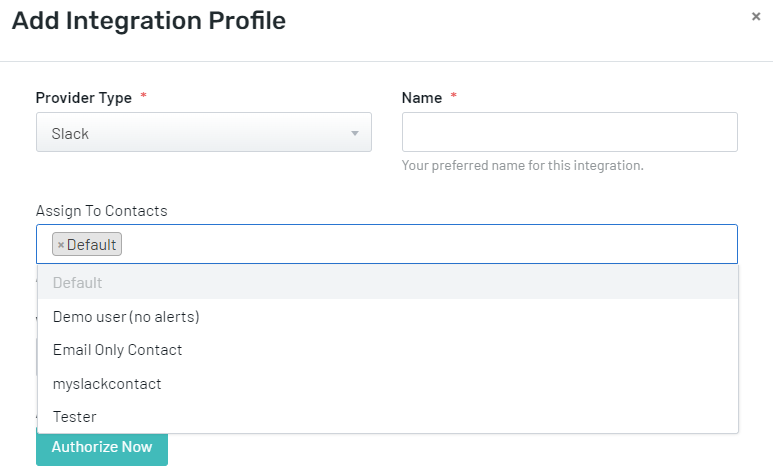Pick myslackcontact from the contacts list
Screen dimensions: 773x475
click(388, 383)
